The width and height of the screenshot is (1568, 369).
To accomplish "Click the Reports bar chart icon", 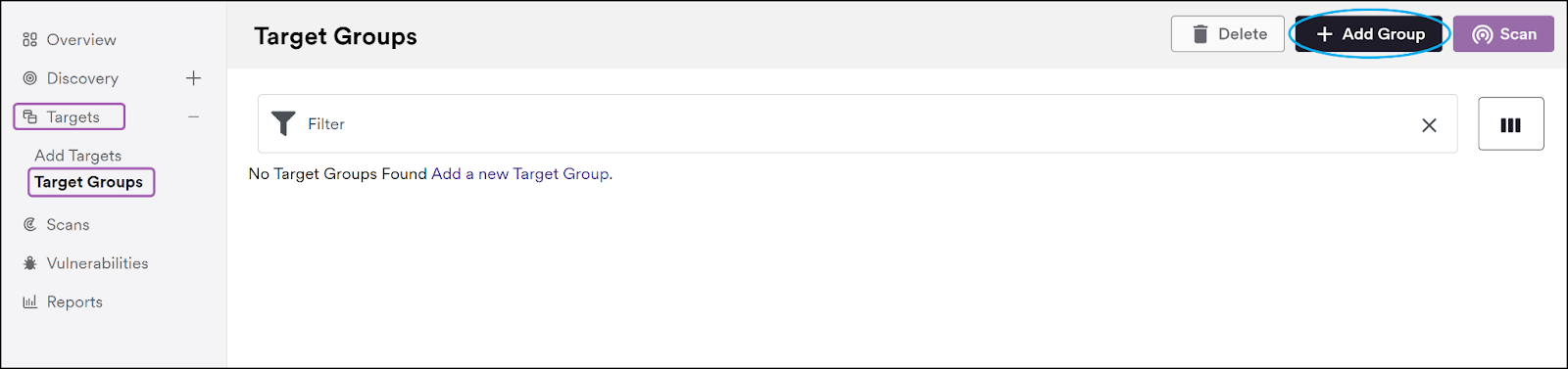I will tap(29, 301).
